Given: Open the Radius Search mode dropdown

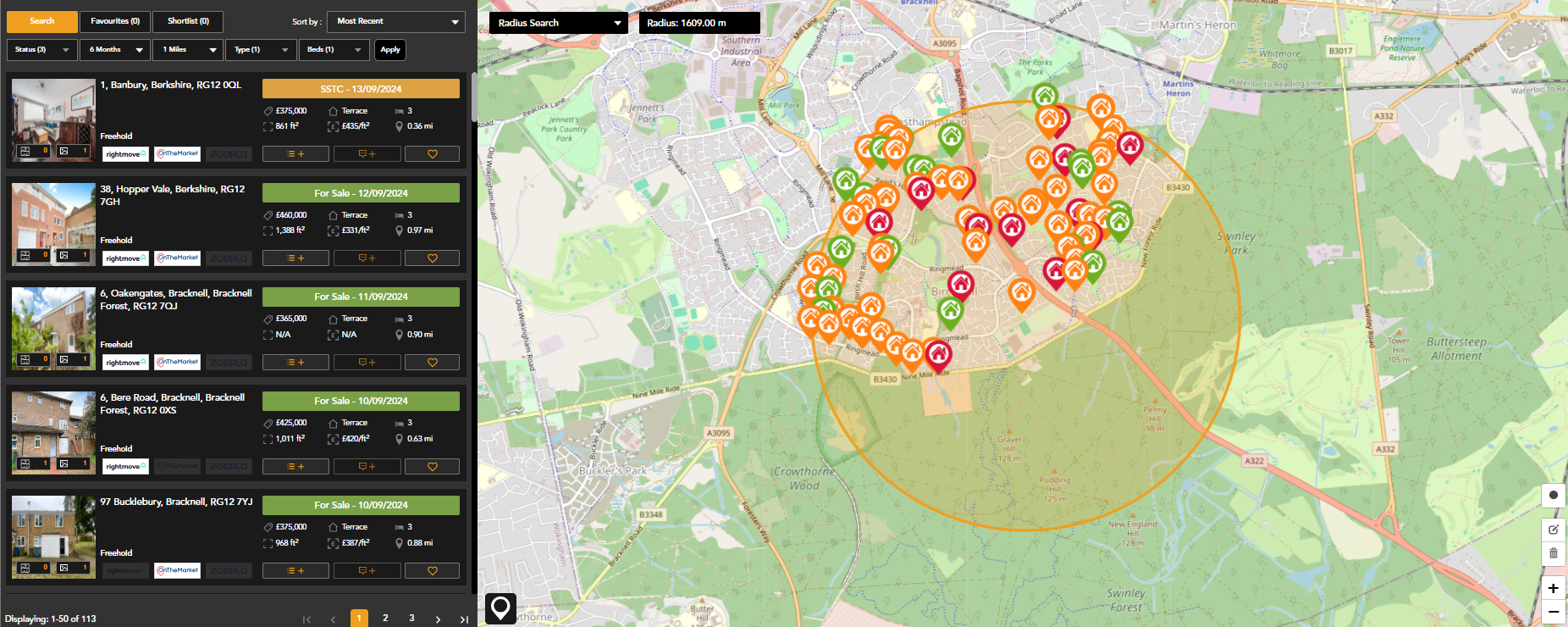Looking at the screenshot, I should (559, 23).
